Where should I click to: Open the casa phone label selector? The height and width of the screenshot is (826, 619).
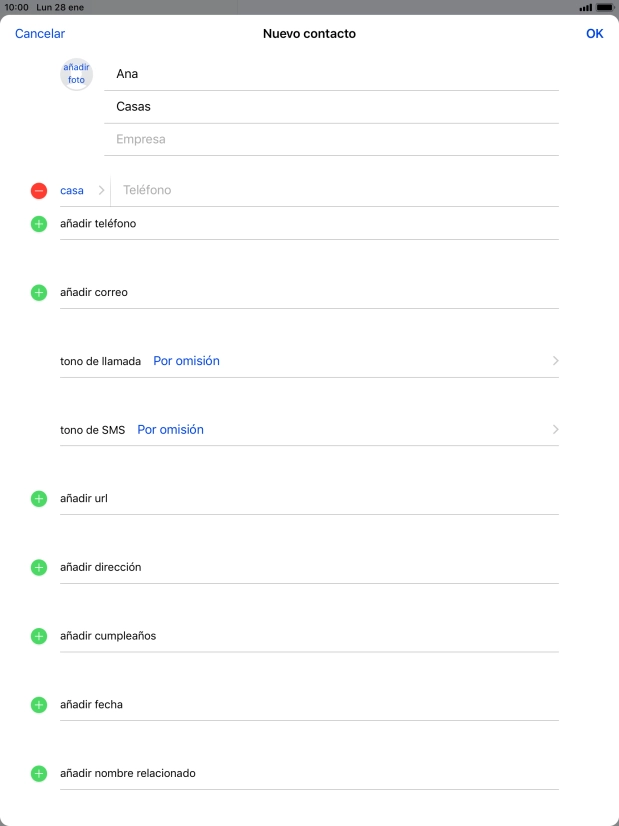[81, 190]
